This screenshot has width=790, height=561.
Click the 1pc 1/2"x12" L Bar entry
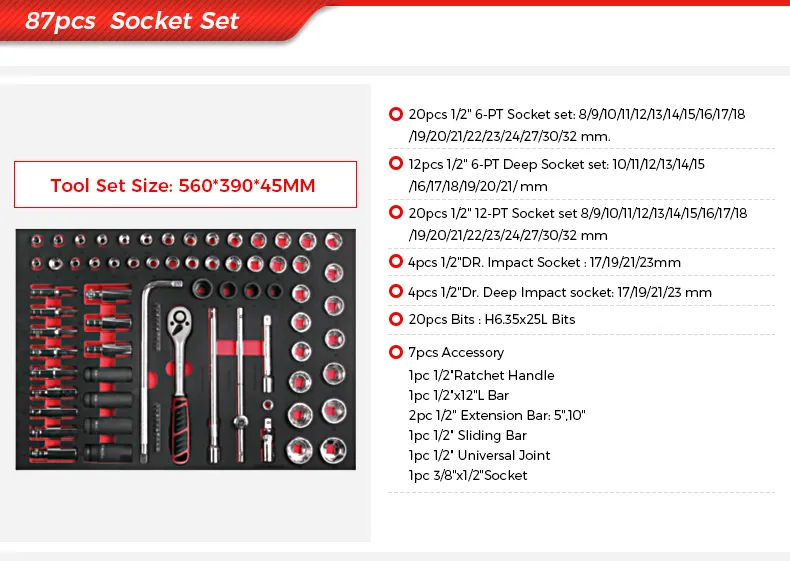(458, 396)
